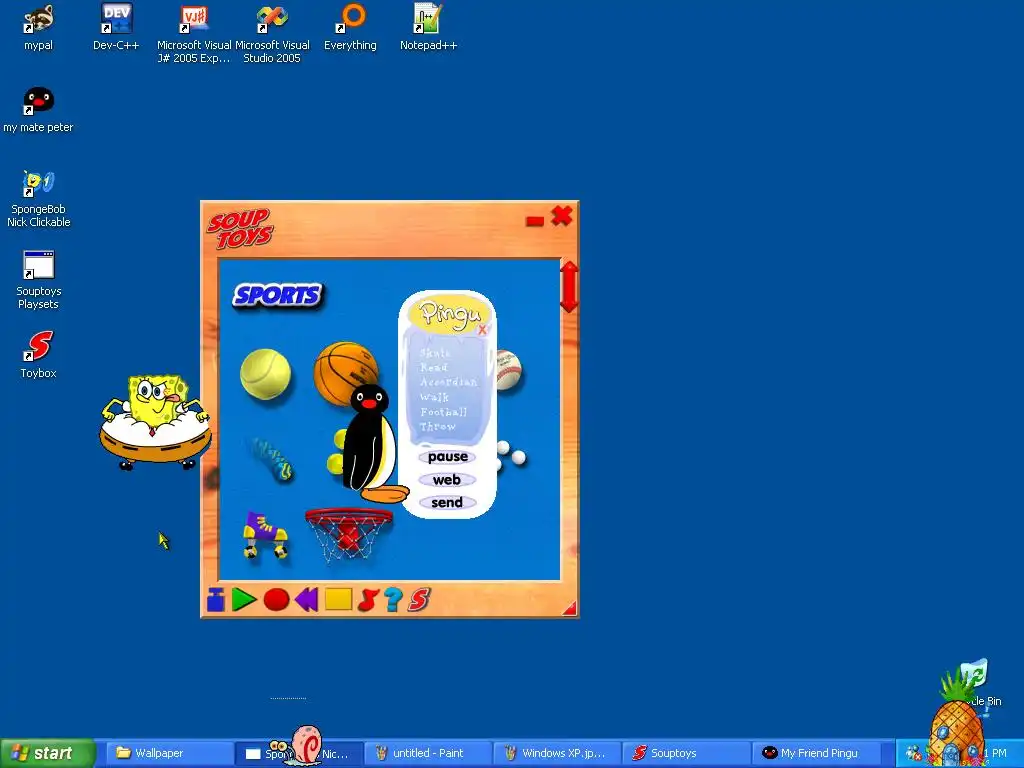
Task: Pick the purple roller skate toy
Action: 265,535
